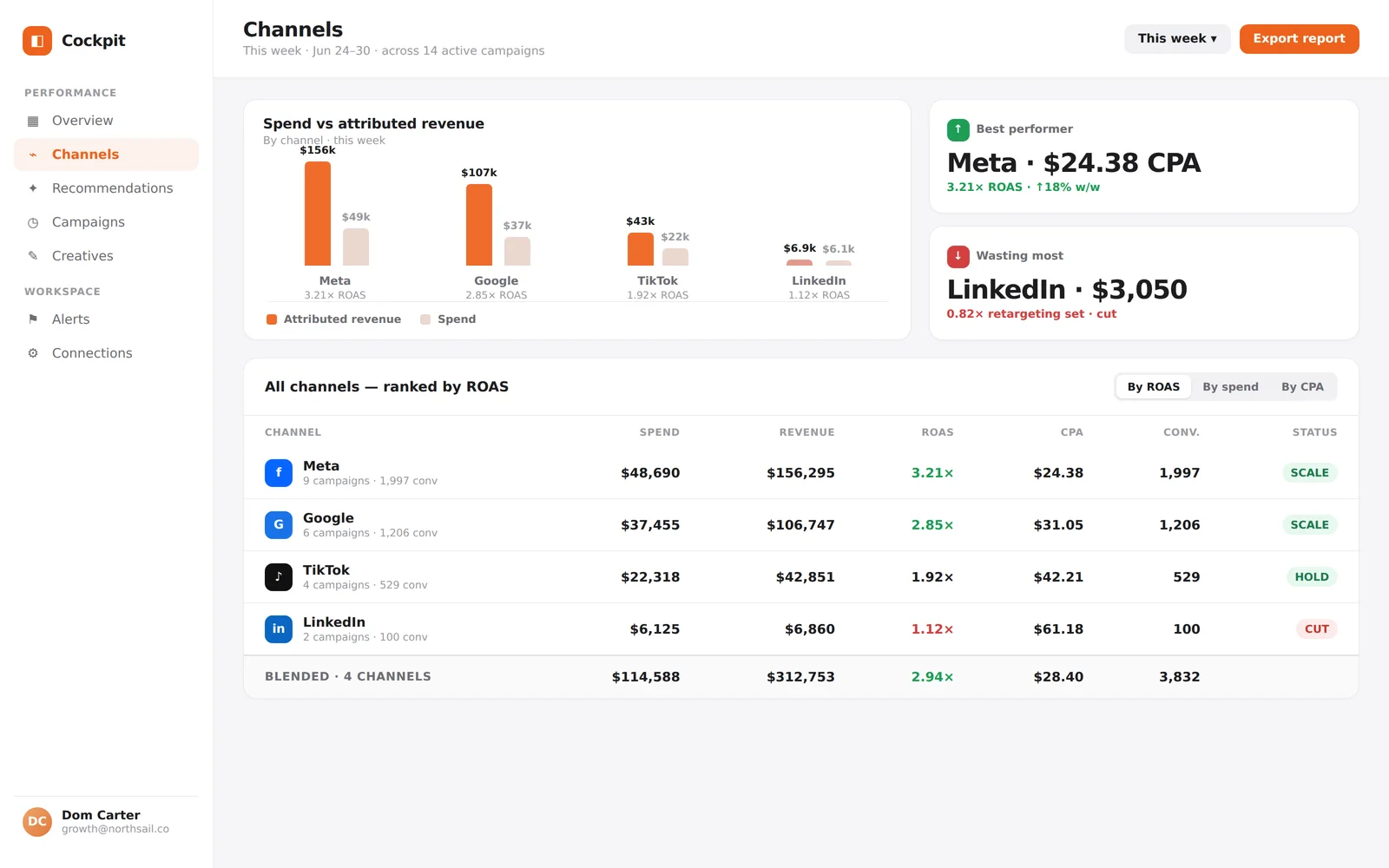Click the Meta channel name in table
Viewport: 1389px width, 868px height.
(x=321, y=466)
